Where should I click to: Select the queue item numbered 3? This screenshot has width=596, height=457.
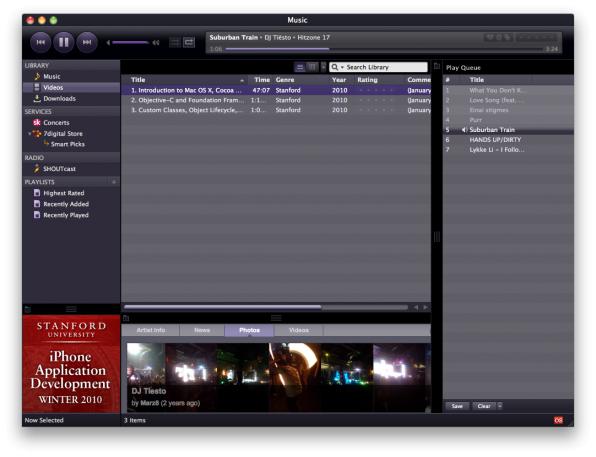pos(509,110)
